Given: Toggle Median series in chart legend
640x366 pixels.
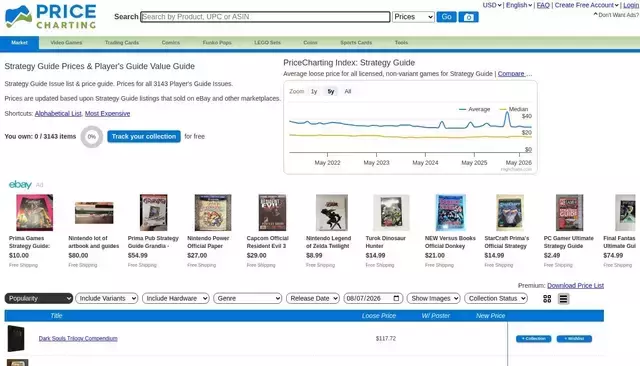Looking at the screenshot, I should pos(514,109).
